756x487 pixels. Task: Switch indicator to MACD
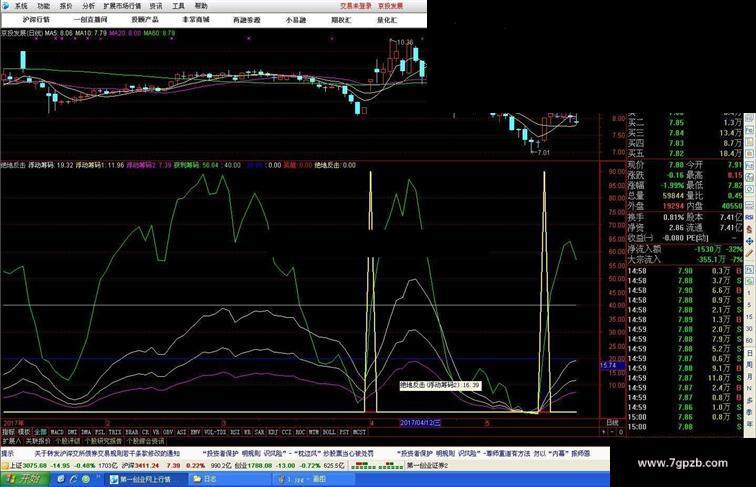57,432
